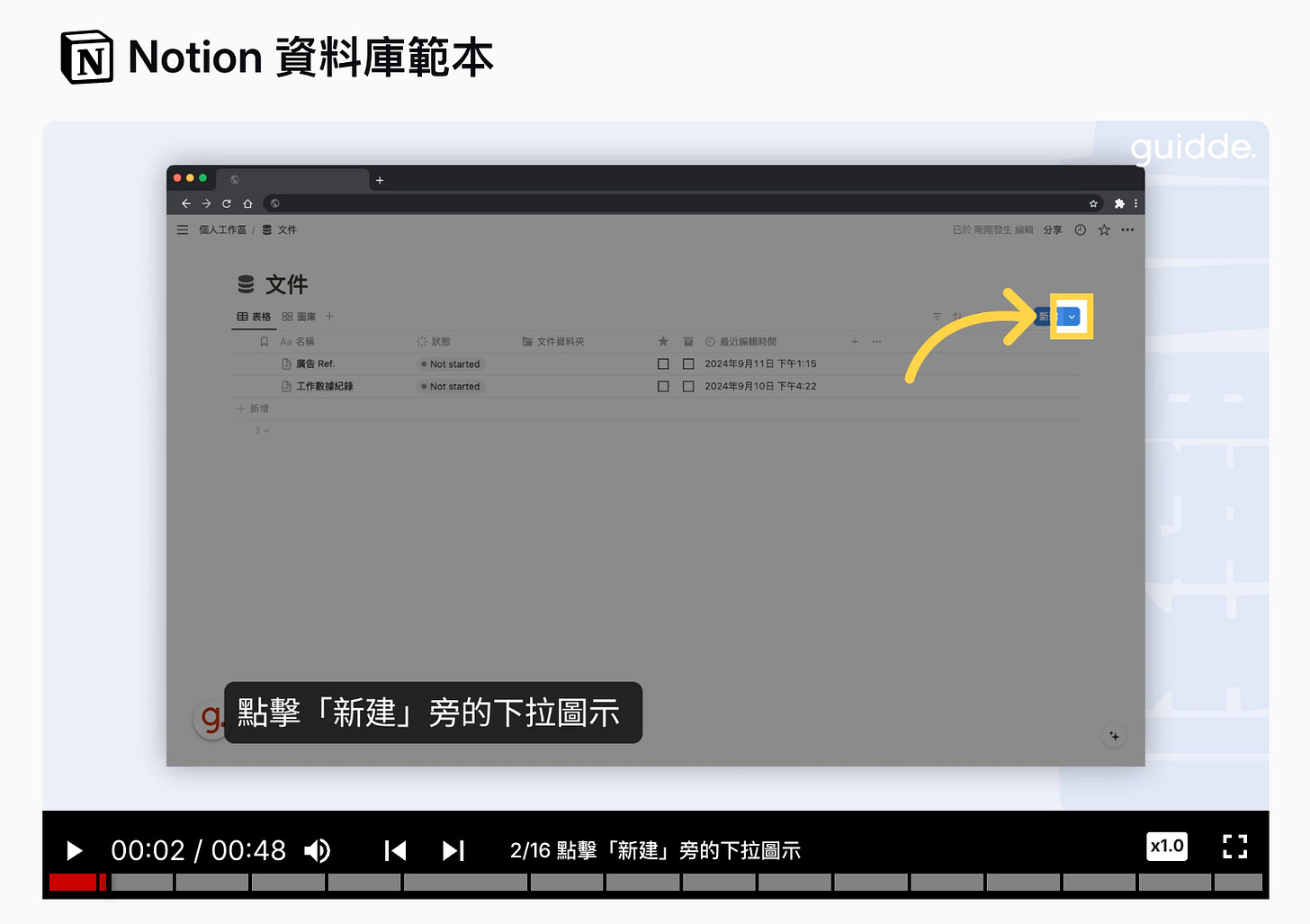Screen dimensions: 1310x924
Task: Open the browser home page
Action: (x=247, y=203)
